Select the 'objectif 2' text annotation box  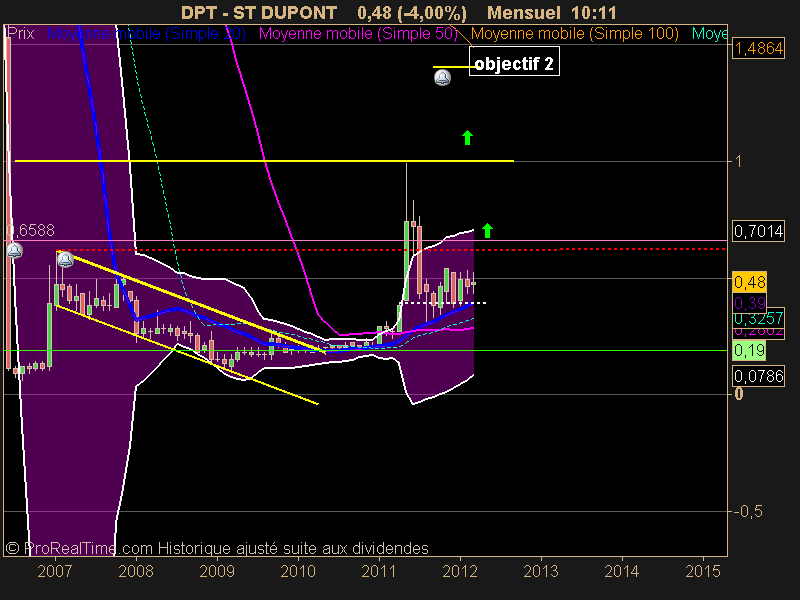(x=514, y=62)
